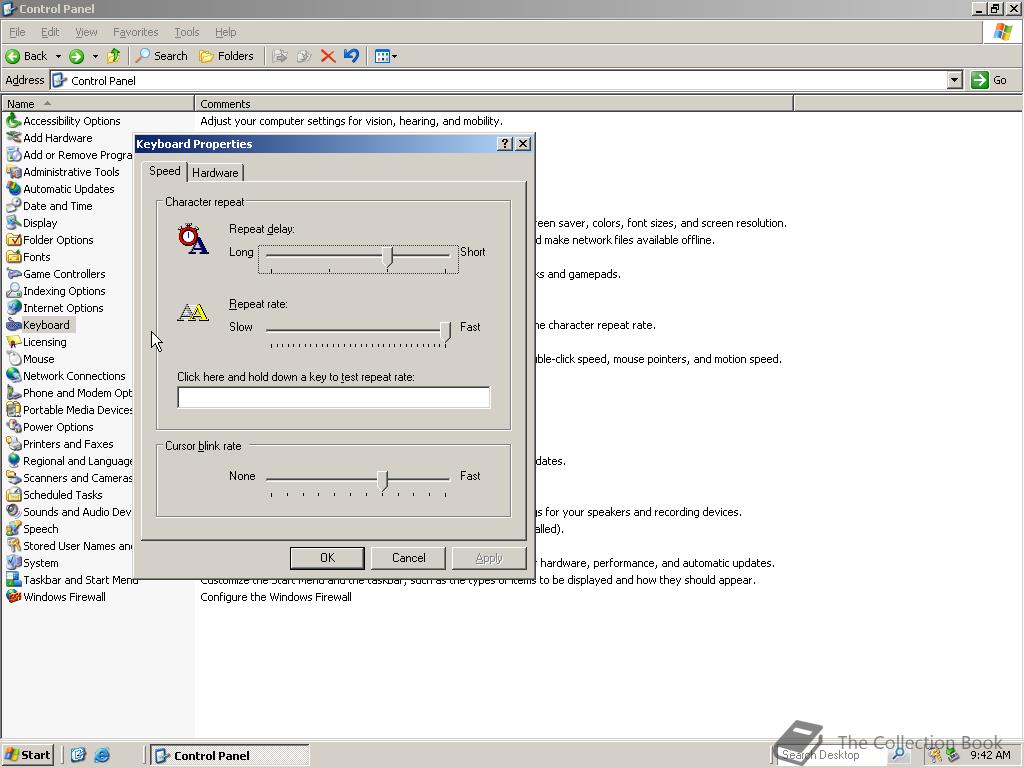Open the Tools menu

[x=186, y=32]
